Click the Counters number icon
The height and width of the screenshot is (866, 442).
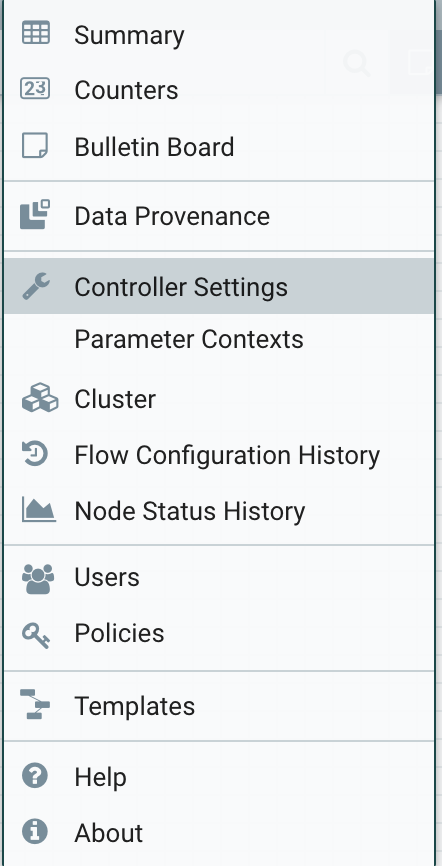click(35, 88)
